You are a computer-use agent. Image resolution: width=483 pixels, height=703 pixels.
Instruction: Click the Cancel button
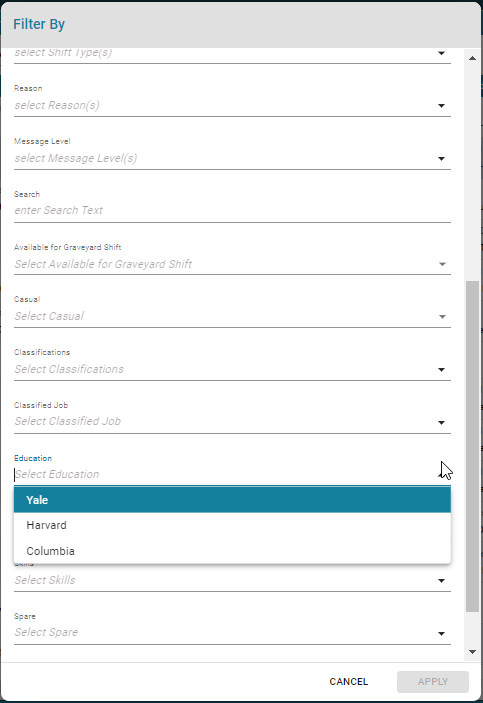coord(348,681)
